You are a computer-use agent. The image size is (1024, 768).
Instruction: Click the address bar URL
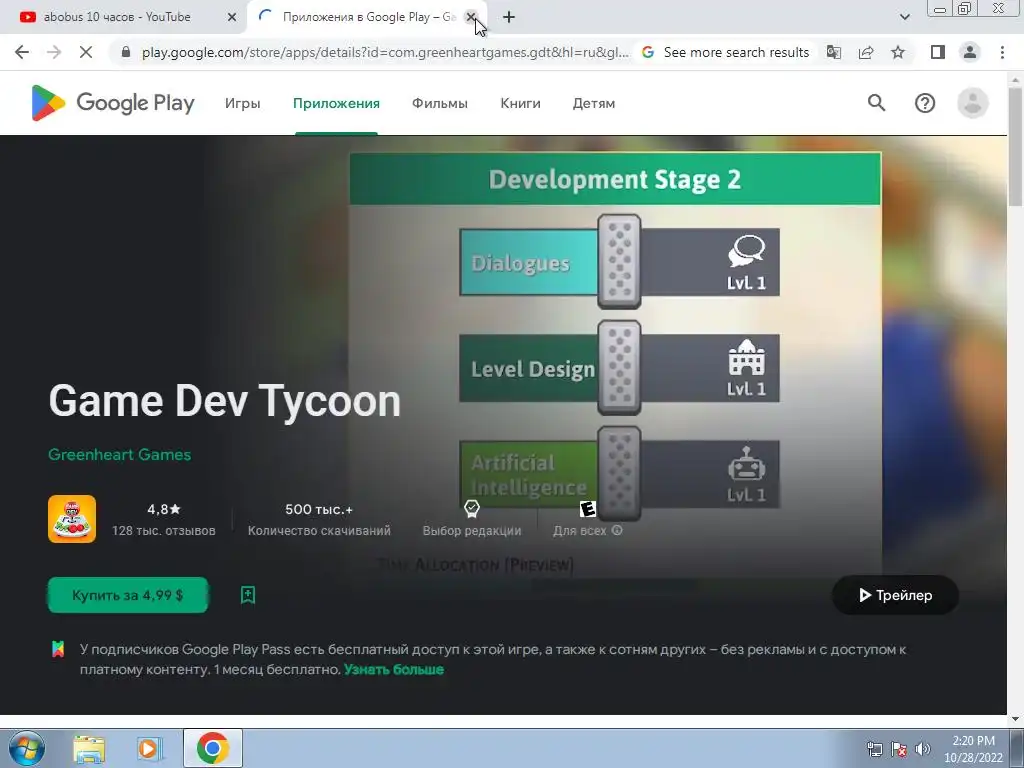click(385, 52)
